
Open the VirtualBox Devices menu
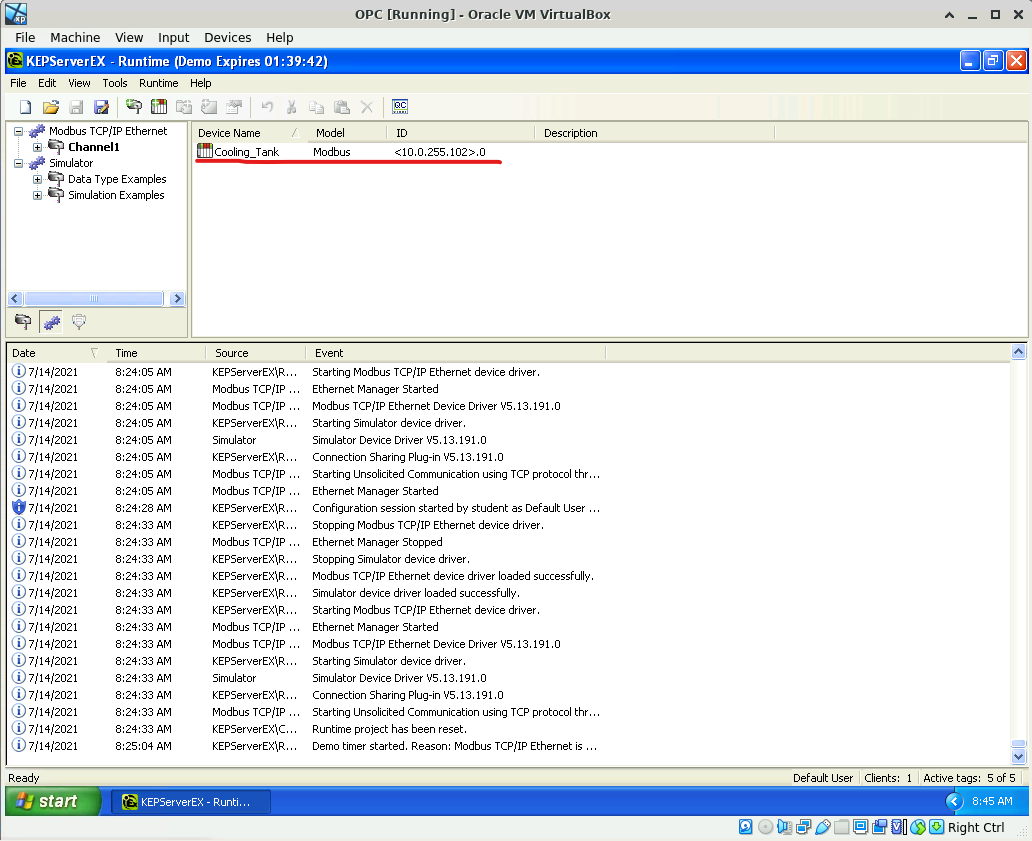tap(228, 38)
